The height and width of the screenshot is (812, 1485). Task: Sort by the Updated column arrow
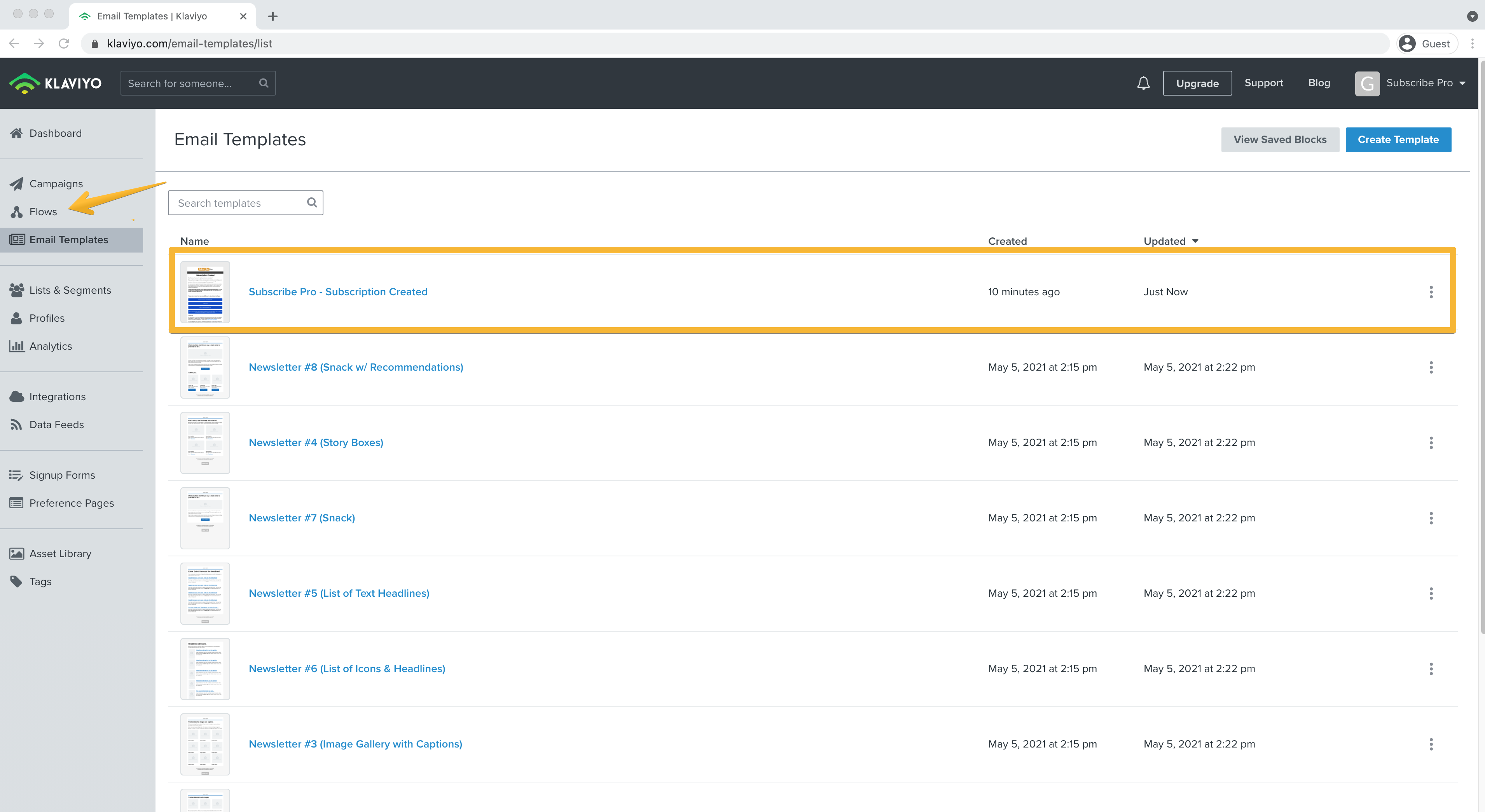pos(1195,241)
